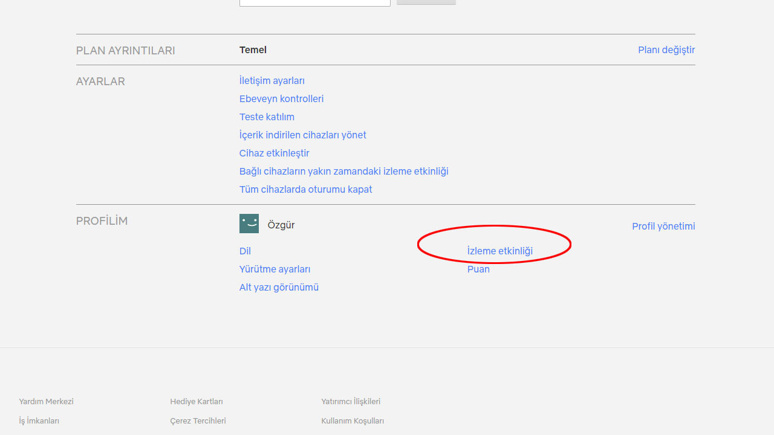The image size is (774, 435).
Task: Click the Özgür profile avatar icon
Action: [x=249, y=224]
